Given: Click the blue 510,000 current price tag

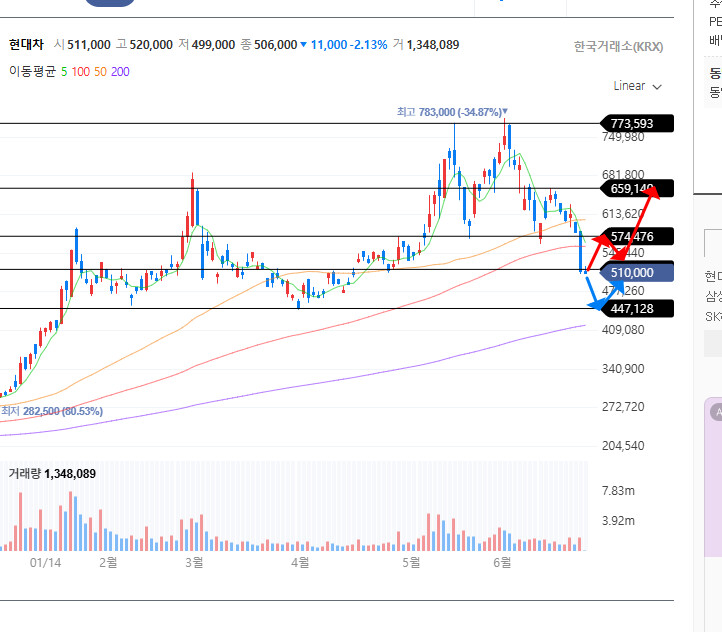Looking at the screenshot, I should [x=637, y=273].
